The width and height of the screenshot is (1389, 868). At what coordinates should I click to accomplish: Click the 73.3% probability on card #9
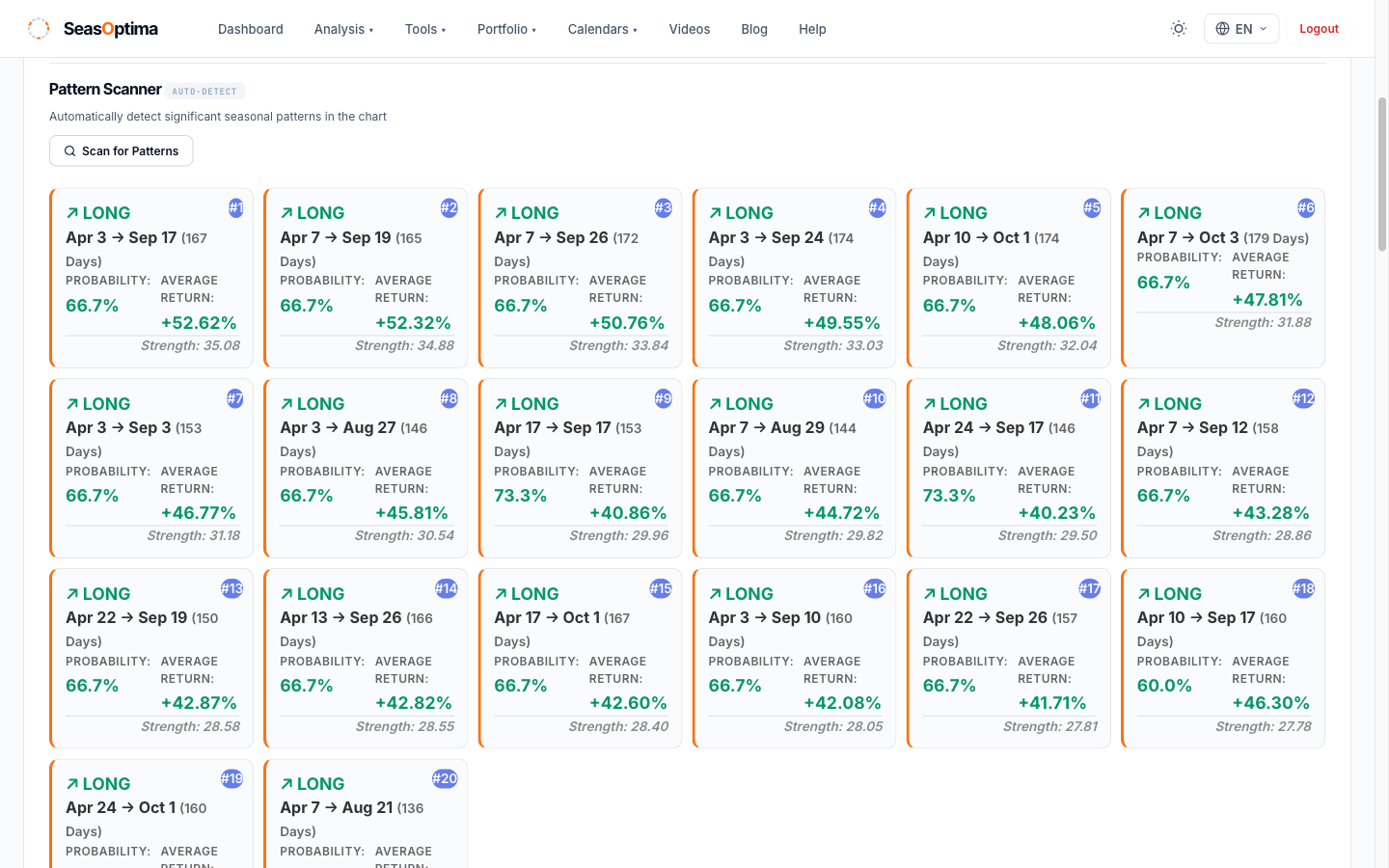(x=521, y=496)
